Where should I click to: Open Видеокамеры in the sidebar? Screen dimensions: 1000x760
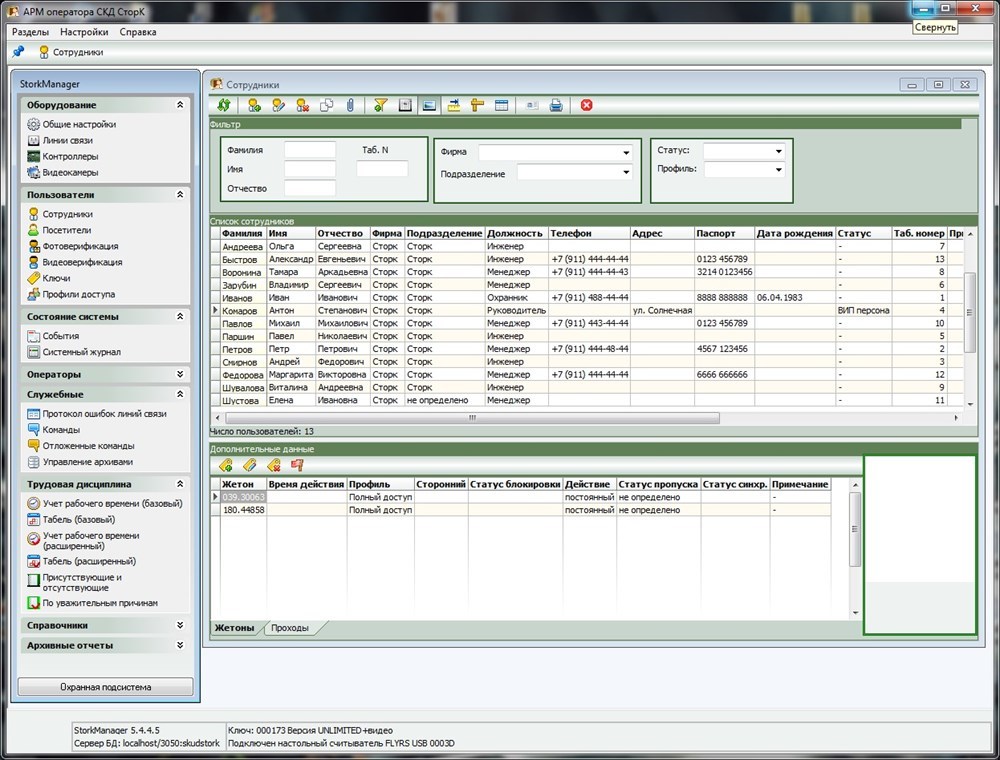(x=70, y=173)
